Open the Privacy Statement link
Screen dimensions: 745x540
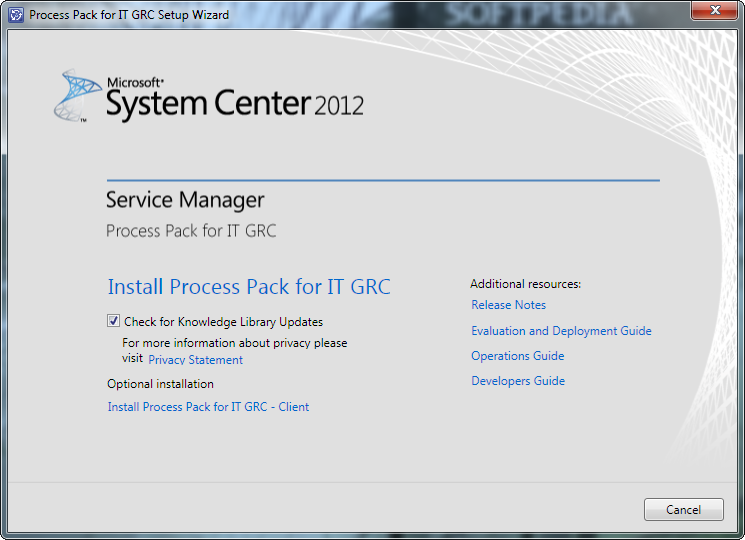195,360
